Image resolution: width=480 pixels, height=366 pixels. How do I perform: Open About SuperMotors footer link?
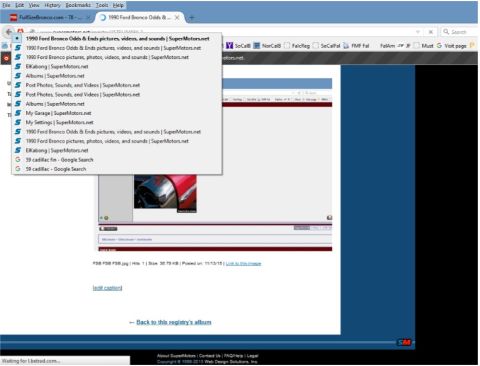click(176, 356)
